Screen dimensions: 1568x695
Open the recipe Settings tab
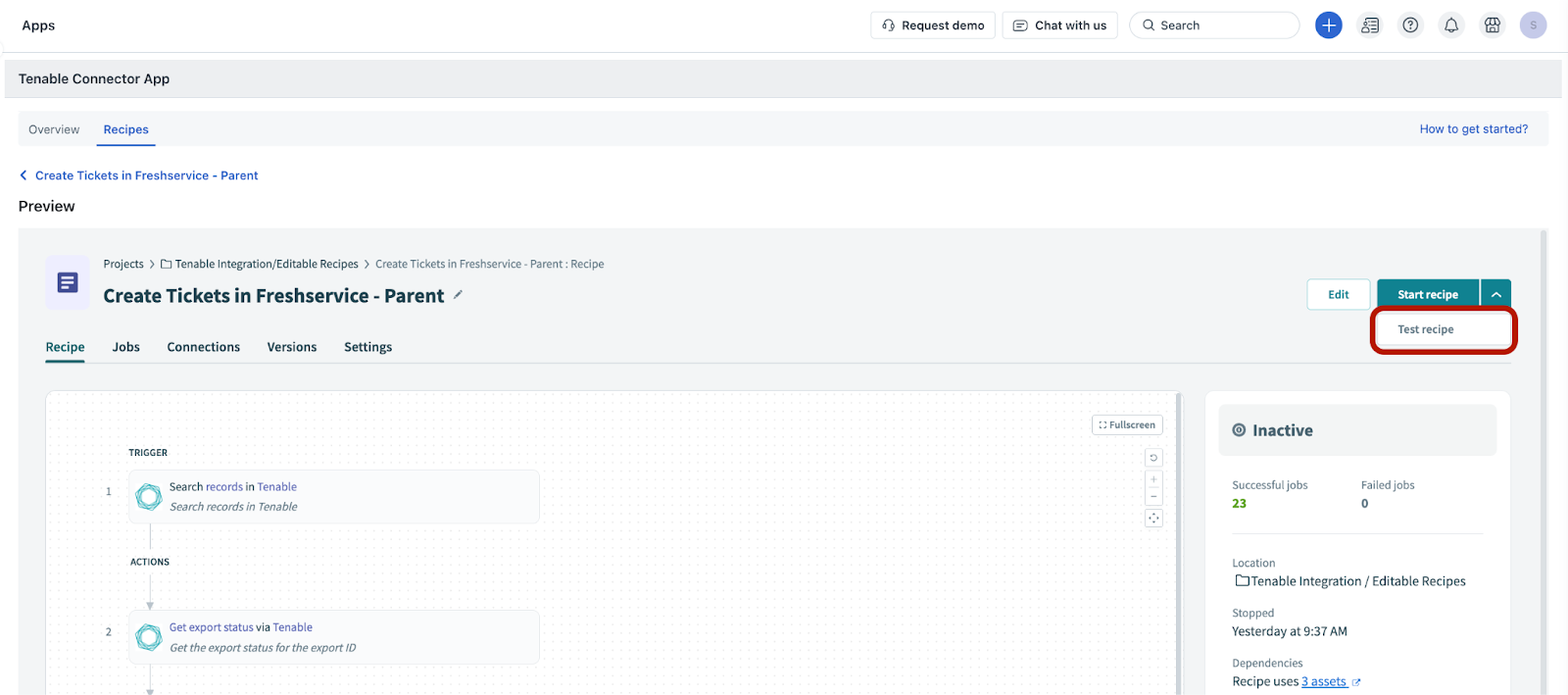click(367, 347)
